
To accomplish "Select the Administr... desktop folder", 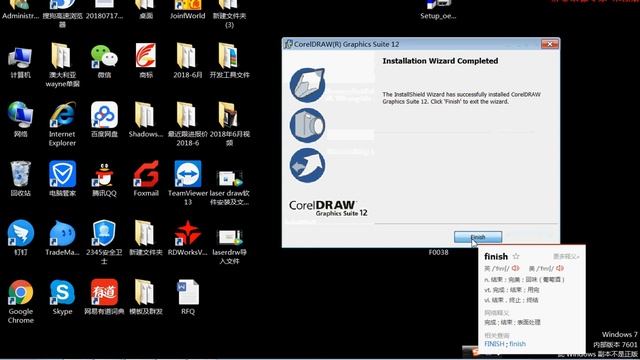I will coord(20,10).
